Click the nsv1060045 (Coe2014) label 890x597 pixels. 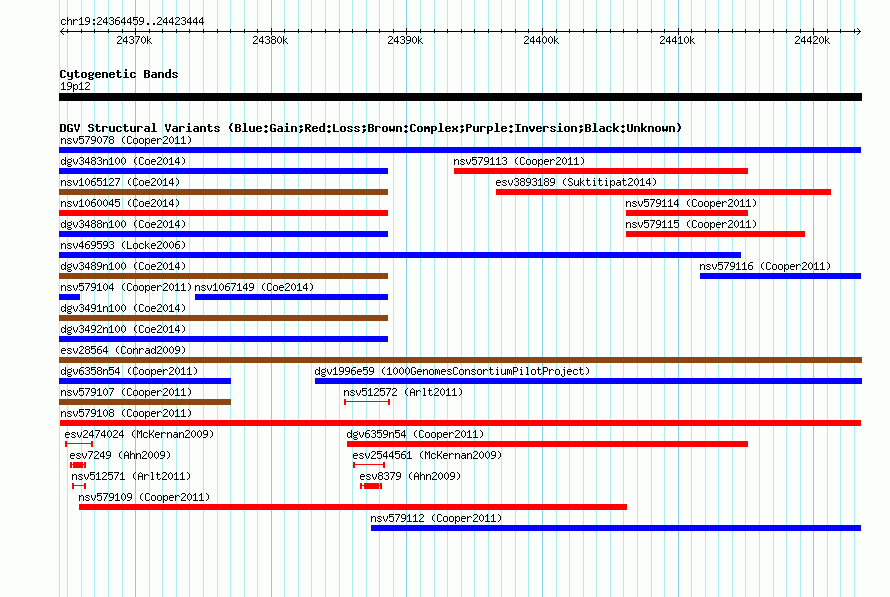(x=120, y=203)
